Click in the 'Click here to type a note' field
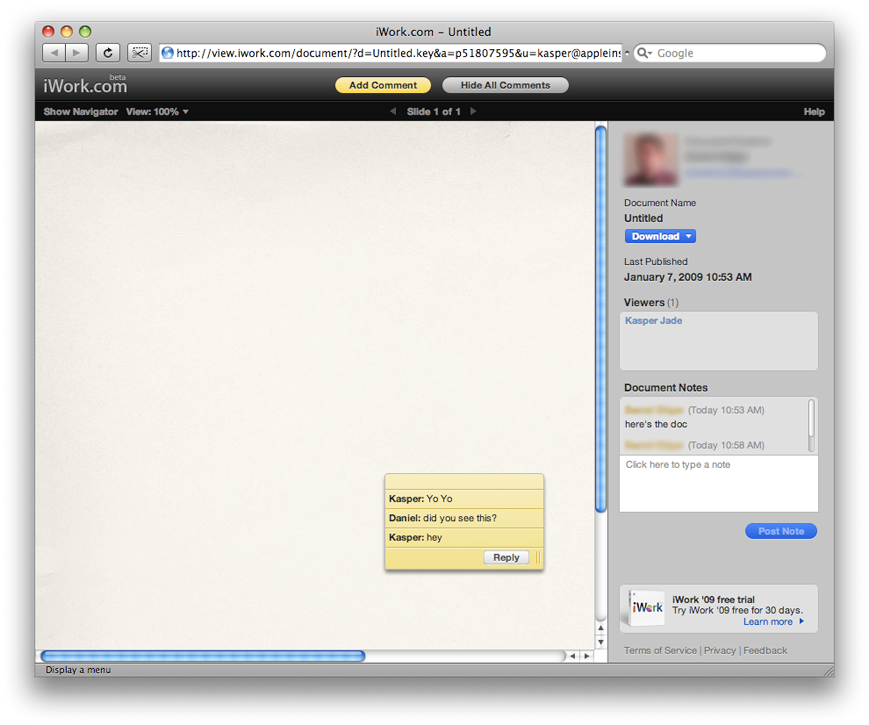The image size is (869, 725). pyautogui.click(x=719, y=484)
